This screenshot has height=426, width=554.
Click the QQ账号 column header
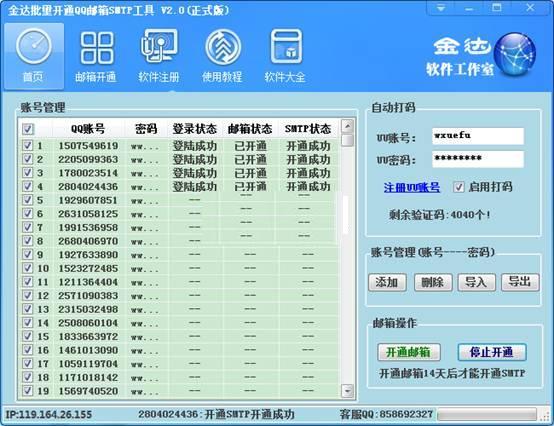[88, 129]
